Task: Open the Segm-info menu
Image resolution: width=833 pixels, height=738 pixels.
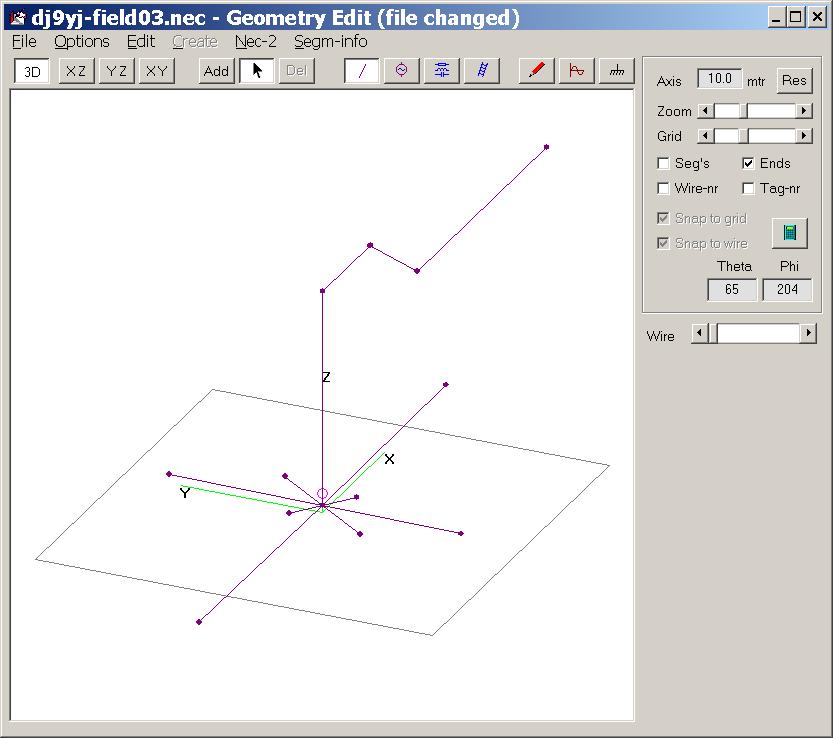Action: [x=330, y=41]
